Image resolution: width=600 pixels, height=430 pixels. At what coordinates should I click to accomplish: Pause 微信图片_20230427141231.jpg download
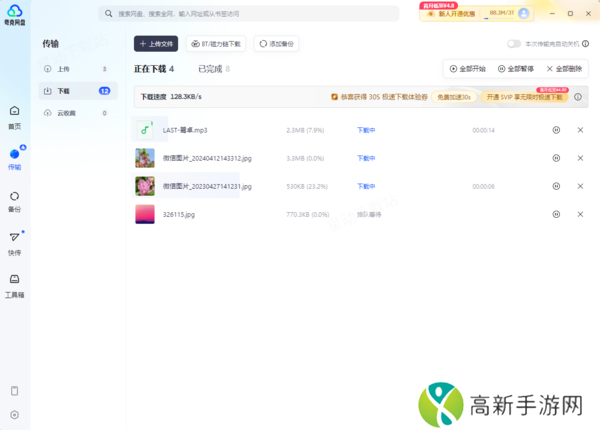click(556, 186)
